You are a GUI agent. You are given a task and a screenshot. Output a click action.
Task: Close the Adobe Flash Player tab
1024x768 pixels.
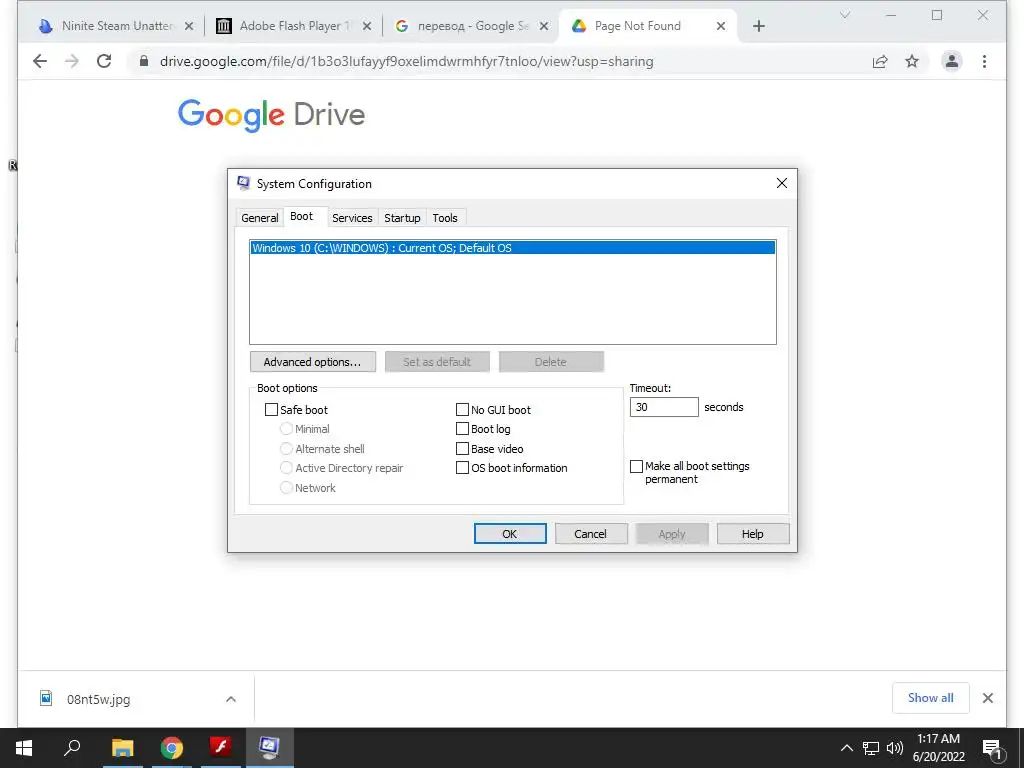(367, 26)
